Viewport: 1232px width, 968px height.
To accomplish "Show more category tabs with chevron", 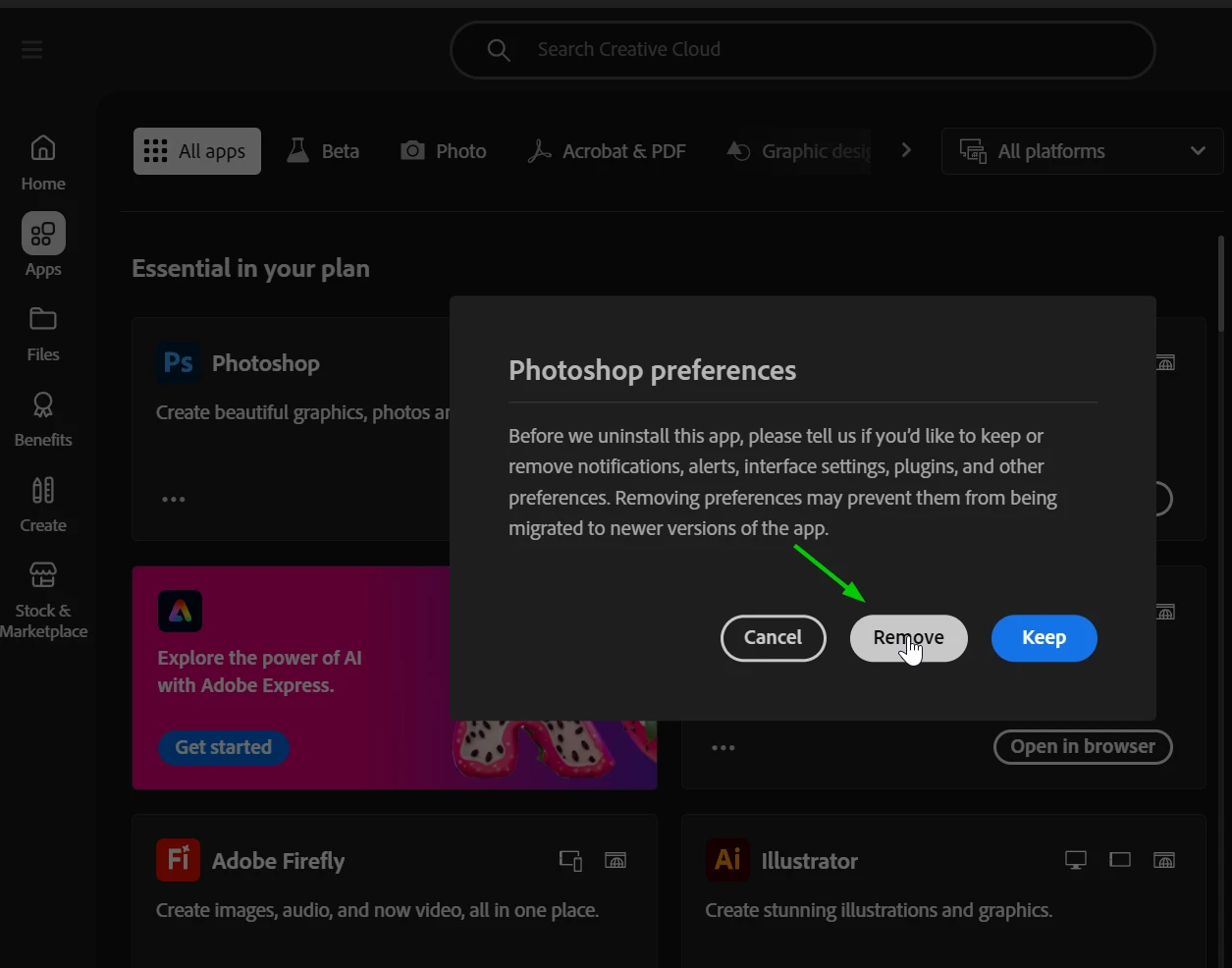I will point(906,150).
